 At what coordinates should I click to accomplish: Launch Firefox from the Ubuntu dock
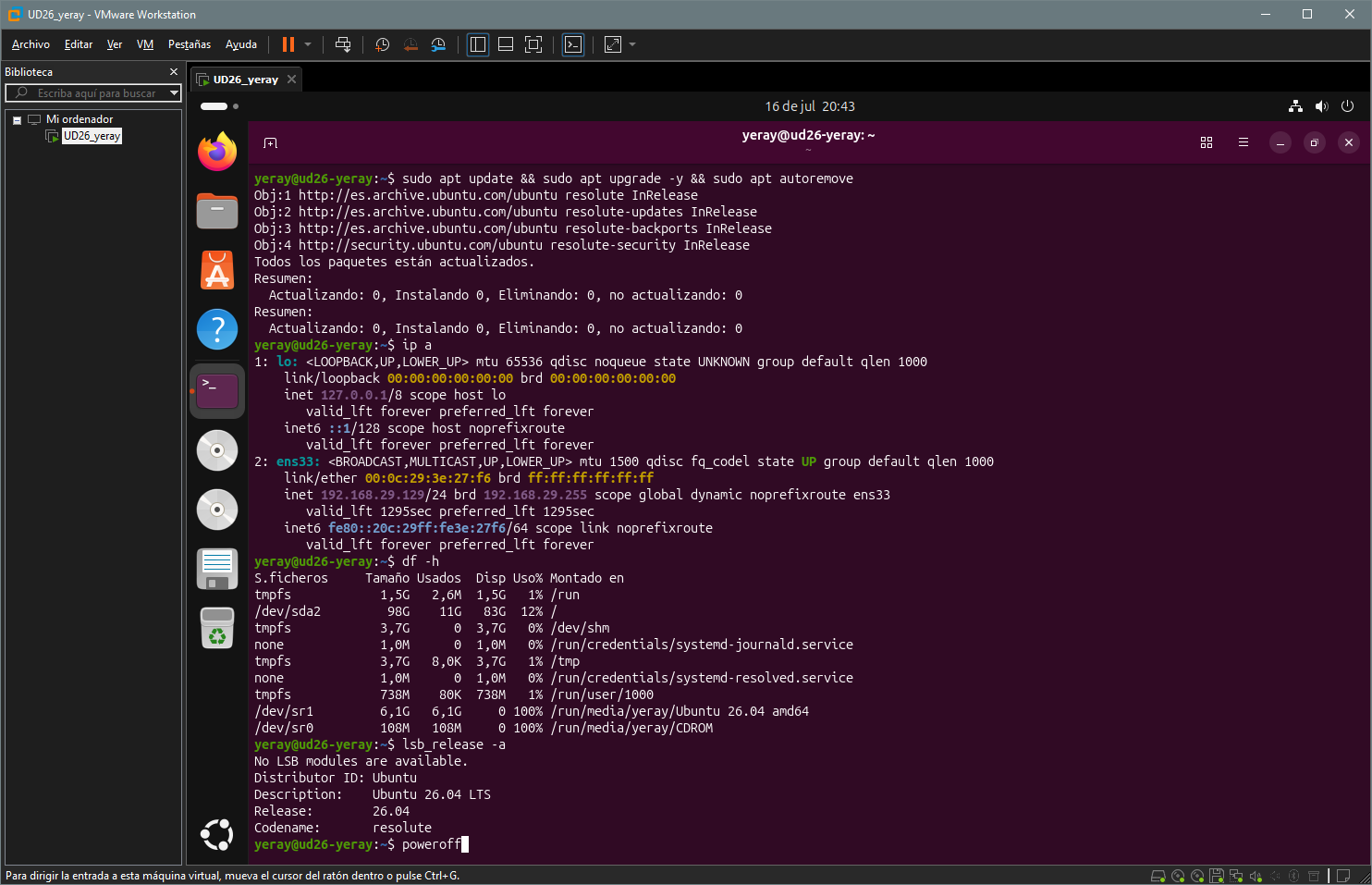(217, 152)
